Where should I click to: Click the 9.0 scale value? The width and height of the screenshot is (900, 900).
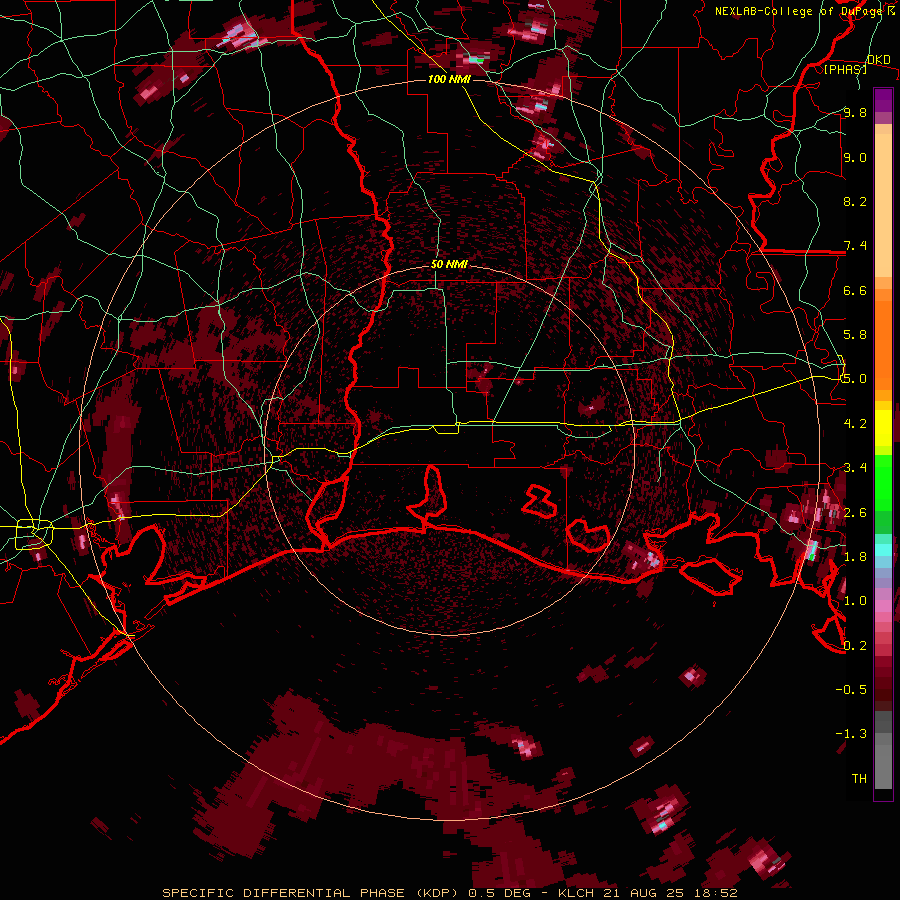coord(855,157)
